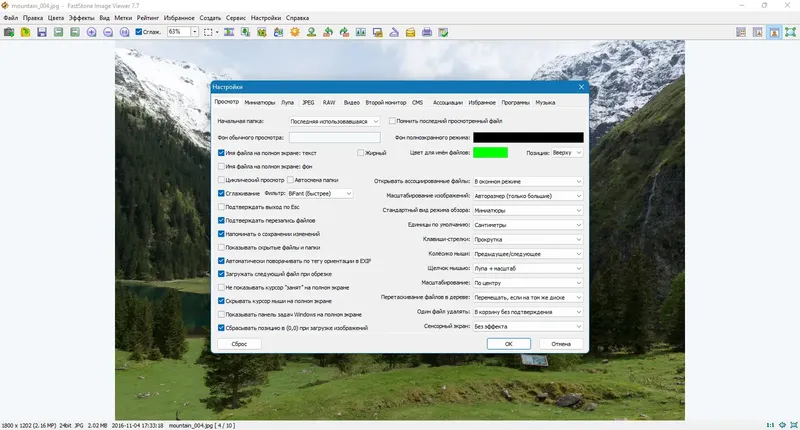Click the Сброс button

[239, 344]
